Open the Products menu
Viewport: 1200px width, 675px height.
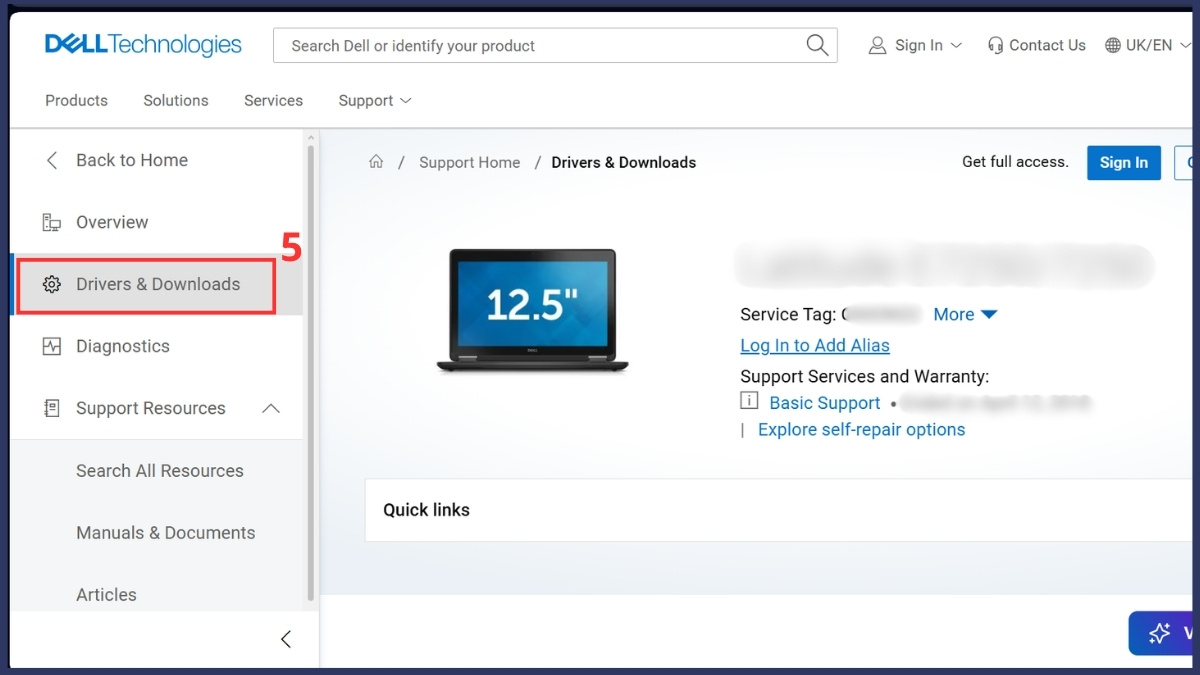(x=76, y=101)
